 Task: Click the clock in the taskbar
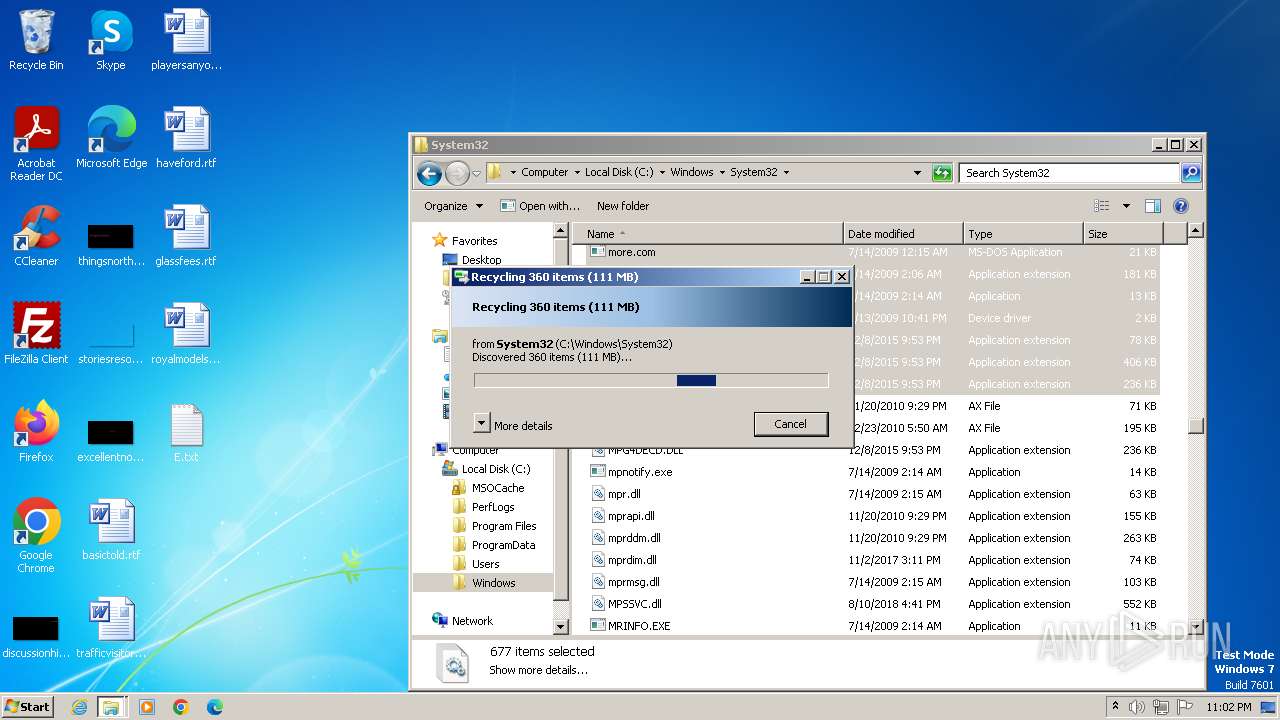click(x=1228, y=707)
